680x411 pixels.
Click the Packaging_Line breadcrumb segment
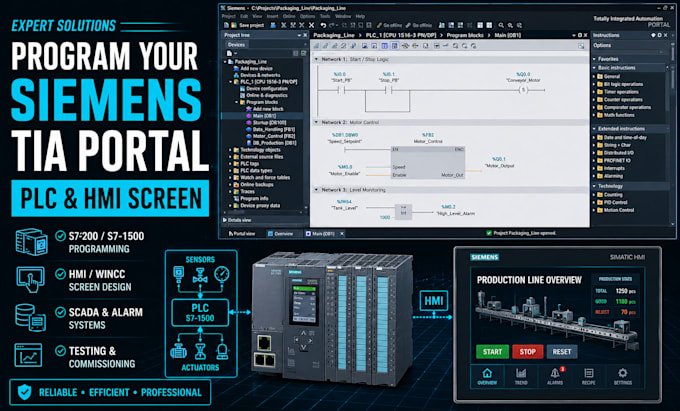click(334, 35)
